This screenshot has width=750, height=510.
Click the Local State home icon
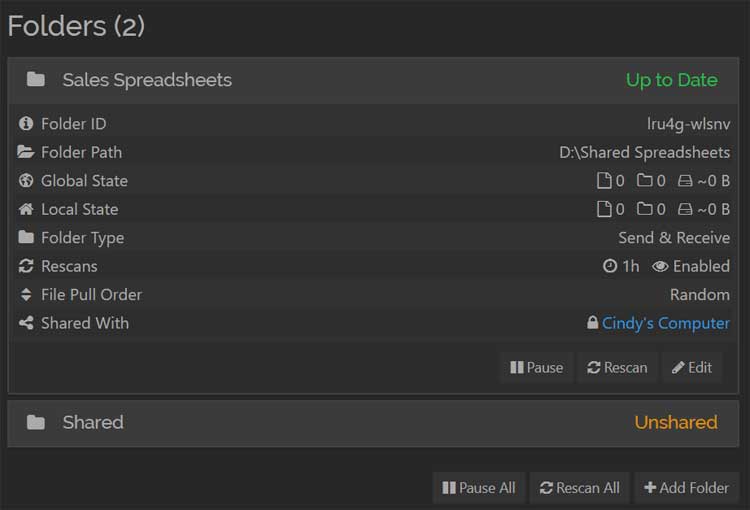point(26,209)
